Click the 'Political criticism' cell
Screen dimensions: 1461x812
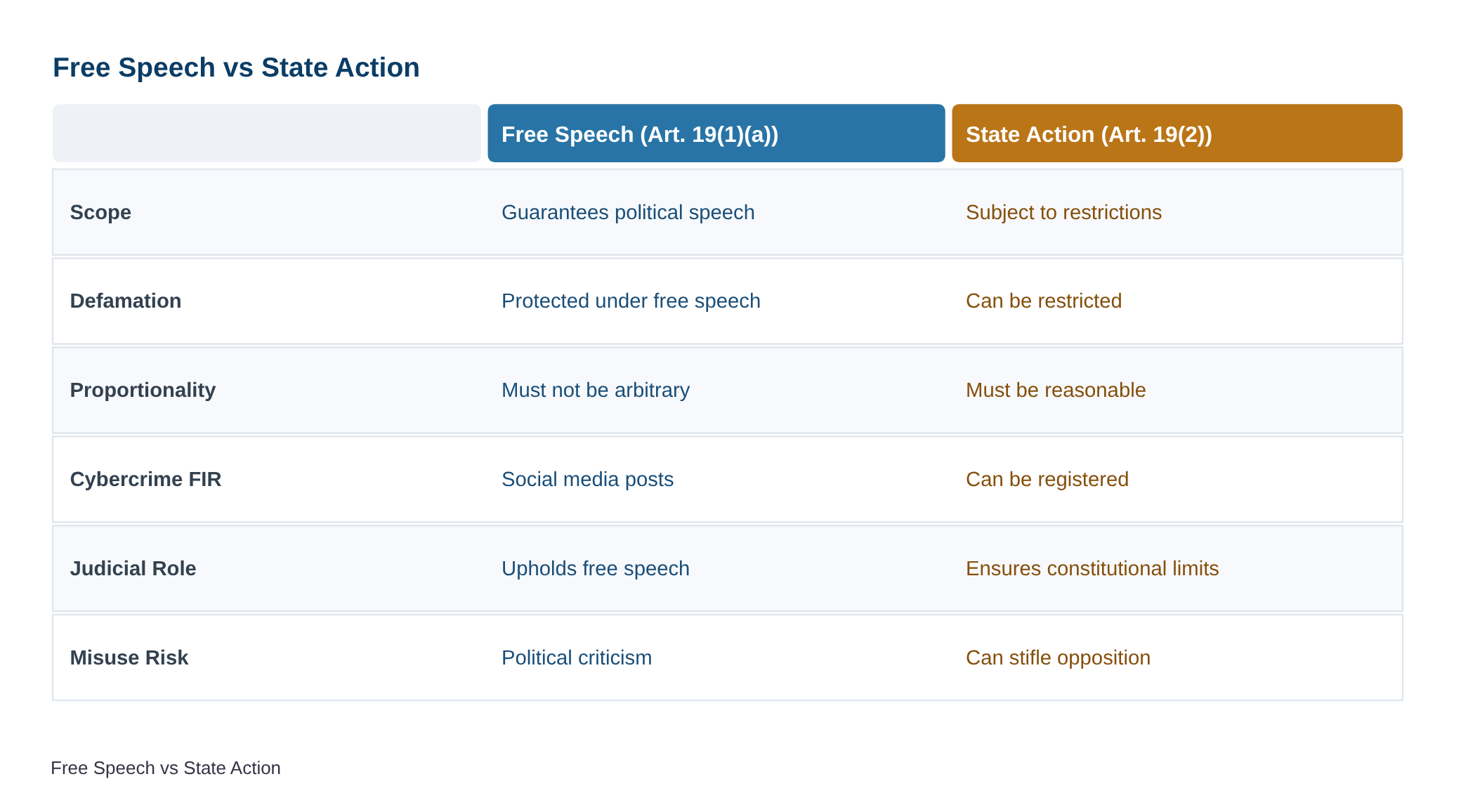pos(577,657)
